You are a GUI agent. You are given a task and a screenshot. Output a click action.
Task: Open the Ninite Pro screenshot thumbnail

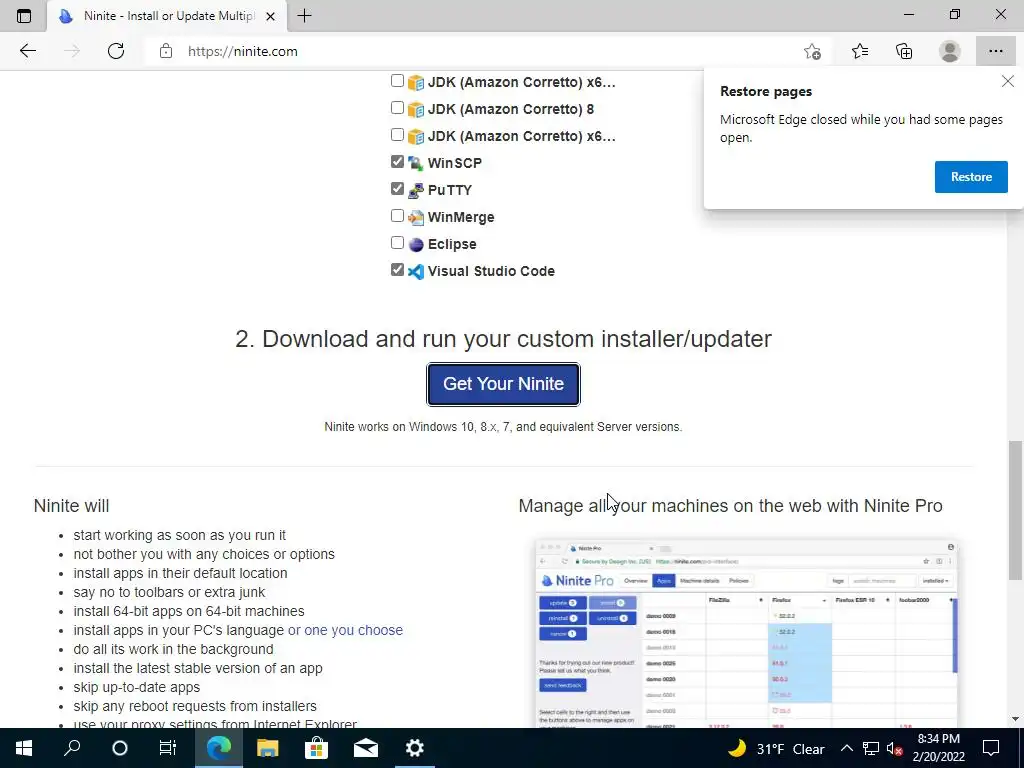point(746,633)
